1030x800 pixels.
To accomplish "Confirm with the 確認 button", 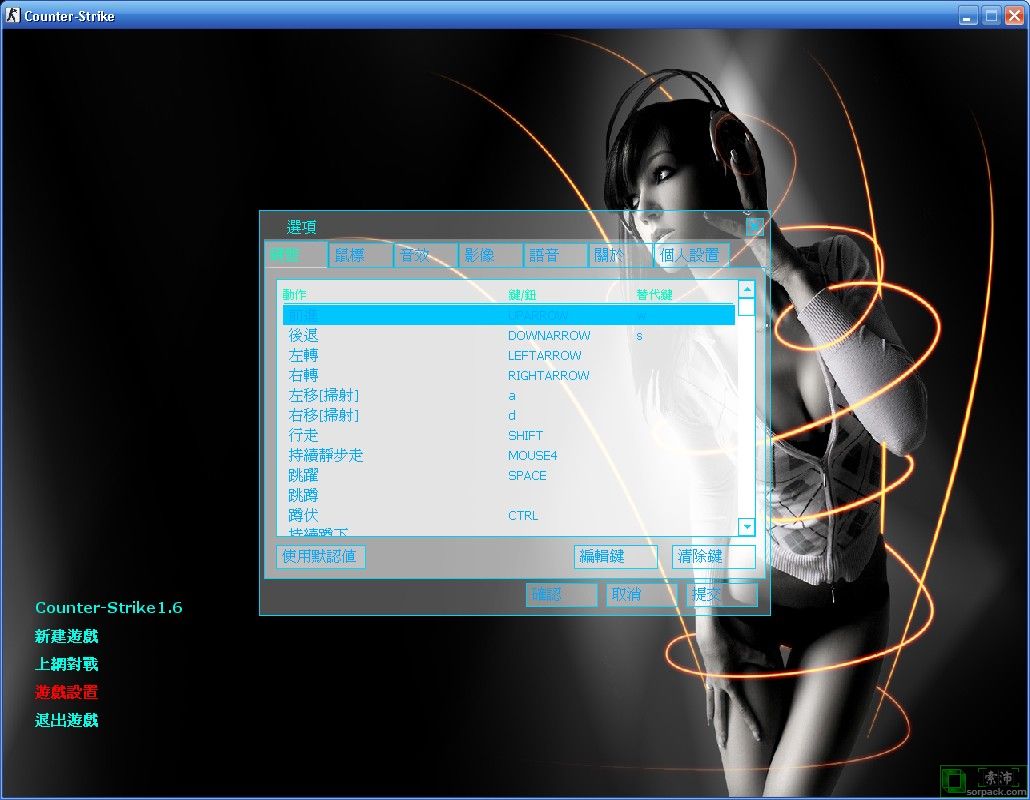I will pos(561,594).
